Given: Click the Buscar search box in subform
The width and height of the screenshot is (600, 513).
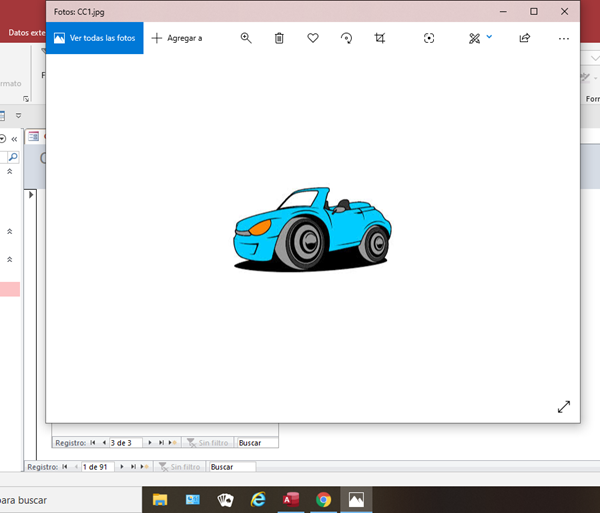Looking at the screenshot, I should point(256,442).
